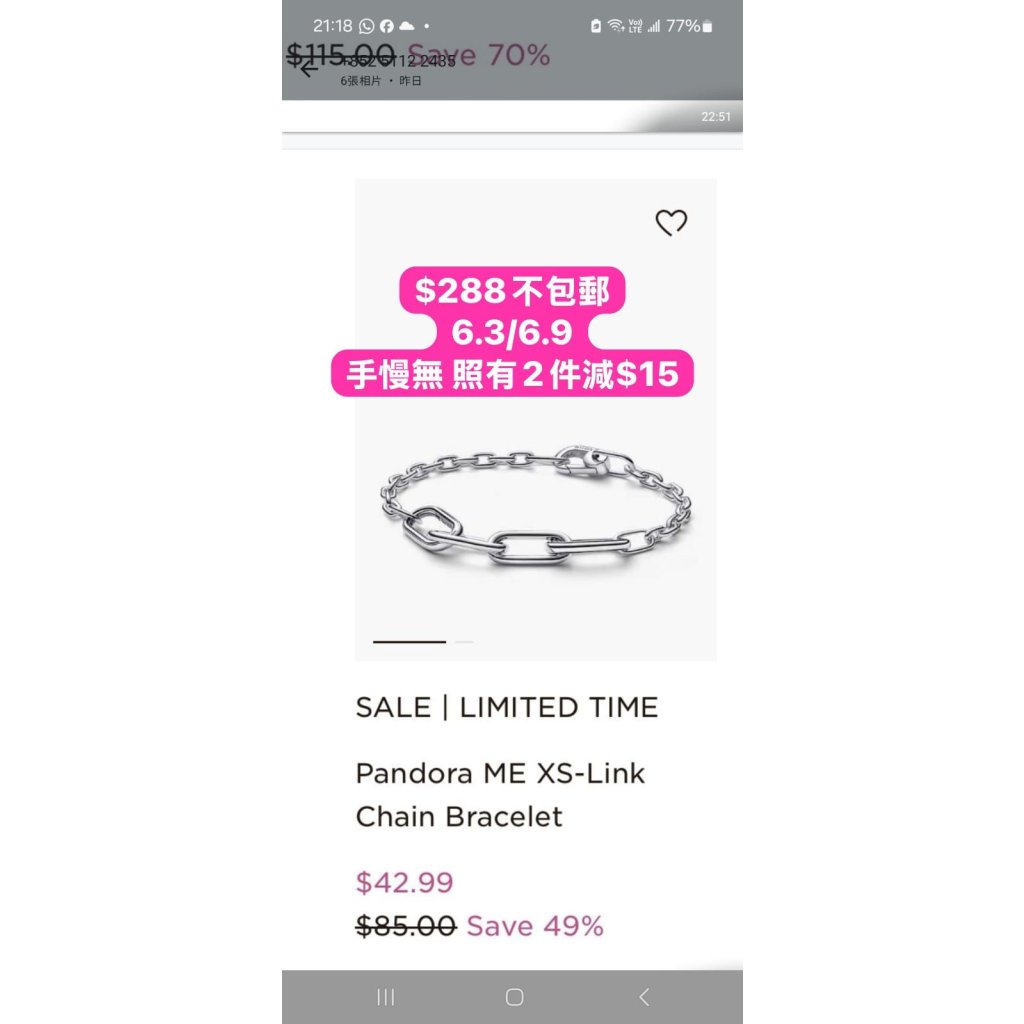Screen dimensions: 1024x1024
Task: Tap the WhatsApp notification icon in status bar
Action: pyautogui.click(x=367, y=26)
